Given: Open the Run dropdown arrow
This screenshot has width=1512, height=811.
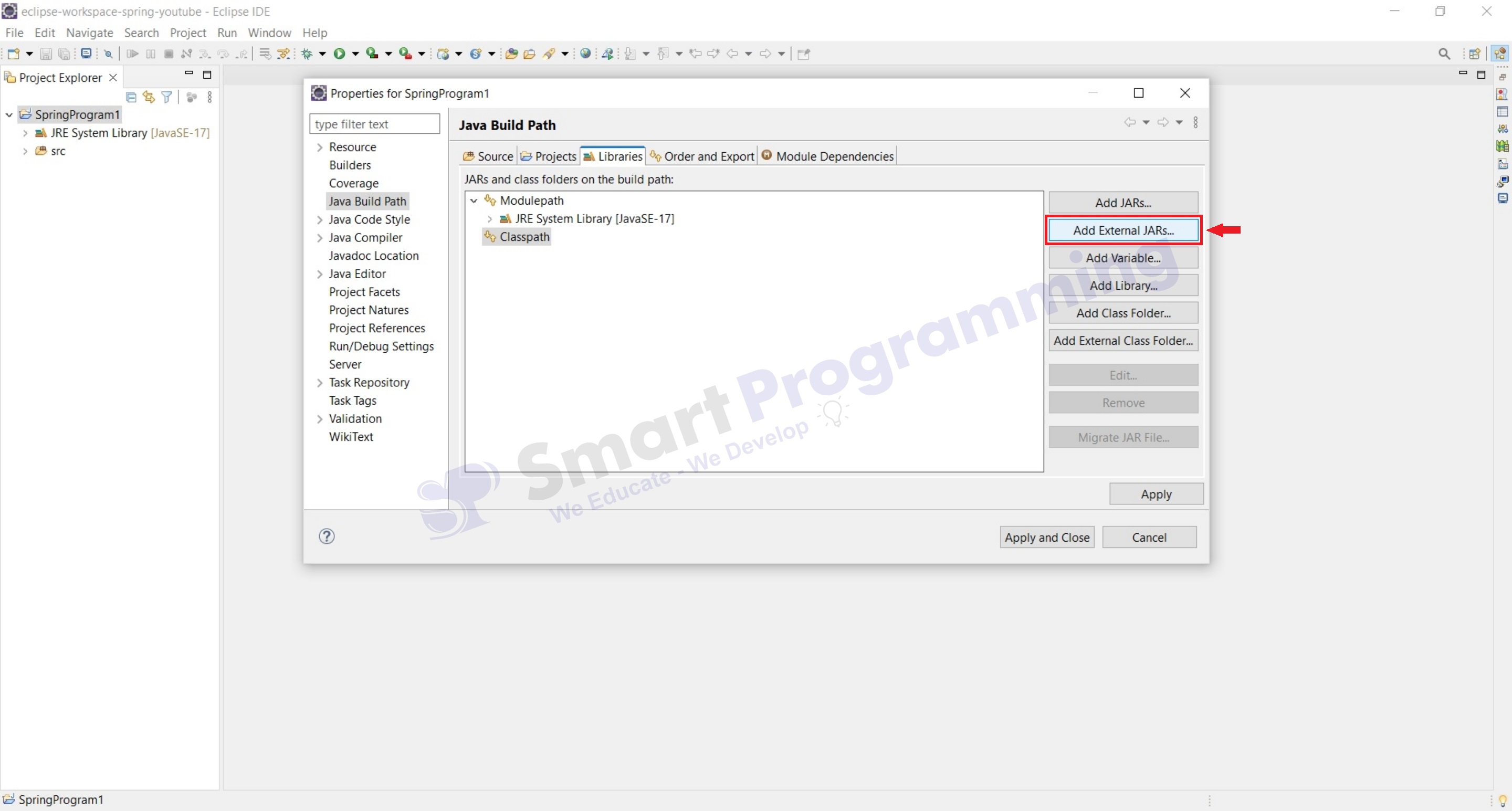Looking at the screenshot, I should [x=355, y=54].
